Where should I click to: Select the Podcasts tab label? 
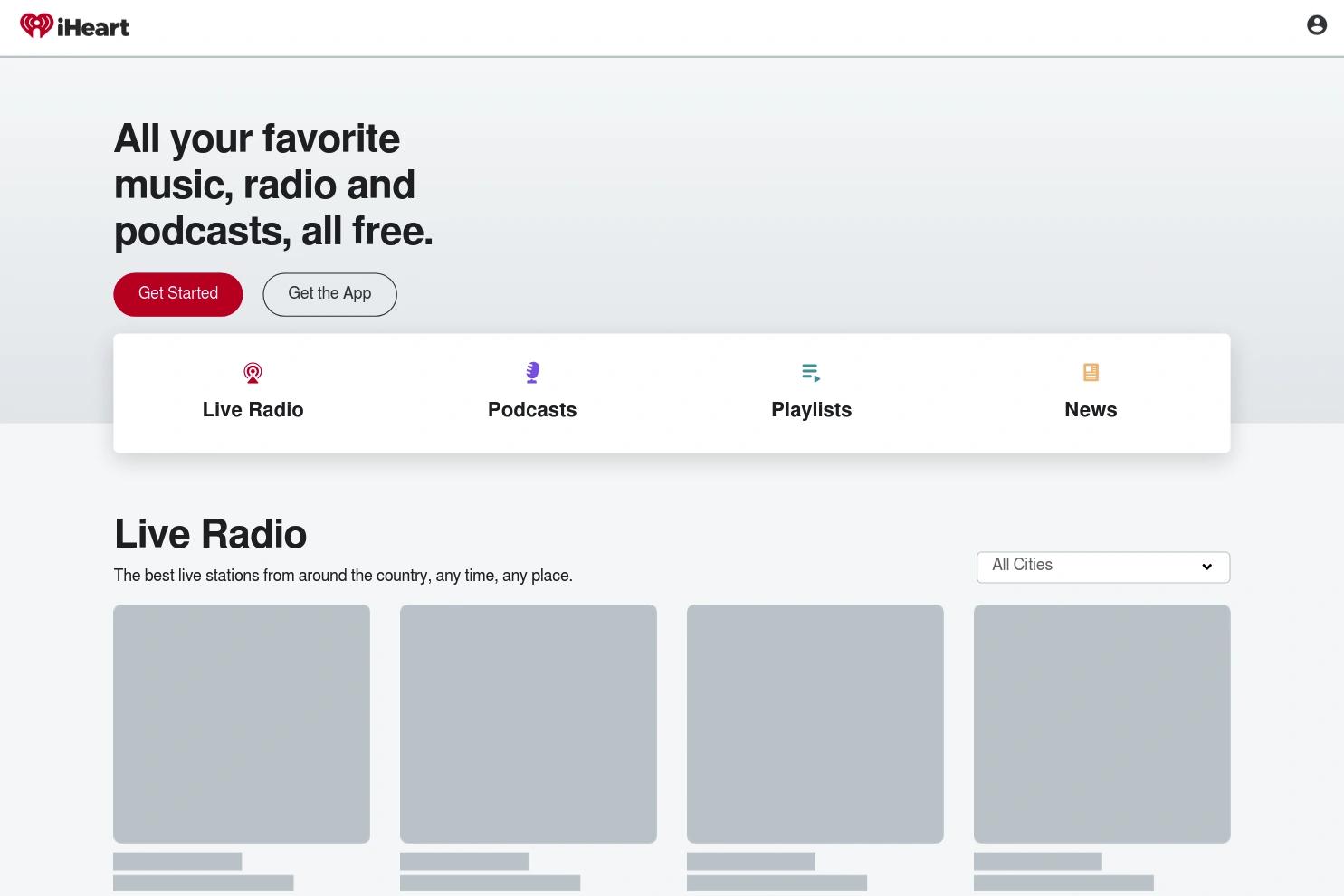(x=532, y=410)
